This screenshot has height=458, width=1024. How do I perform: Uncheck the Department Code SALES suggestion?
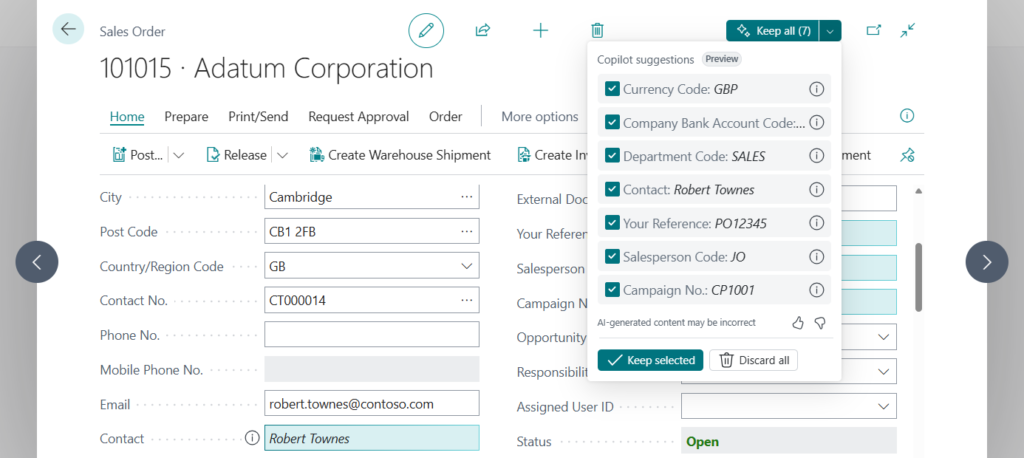(x=612, y=156)
